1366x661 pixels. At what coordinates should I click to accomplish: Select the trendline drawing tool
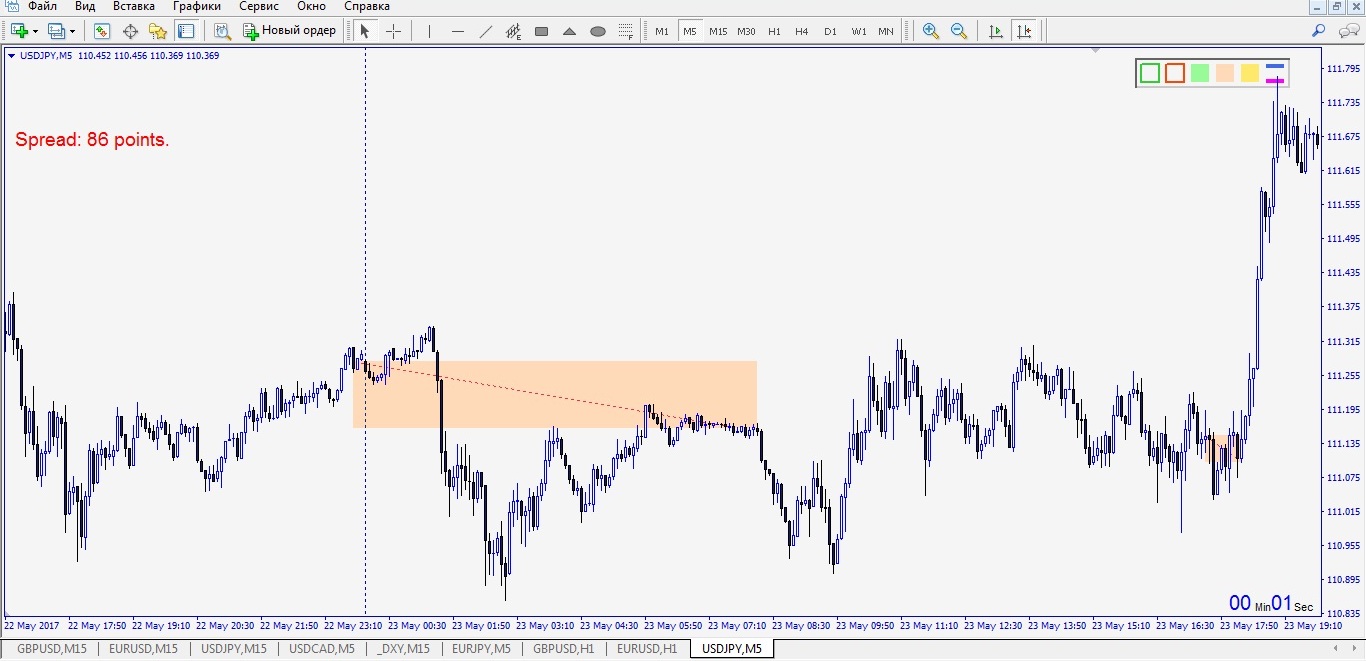[x=486, y=31]
